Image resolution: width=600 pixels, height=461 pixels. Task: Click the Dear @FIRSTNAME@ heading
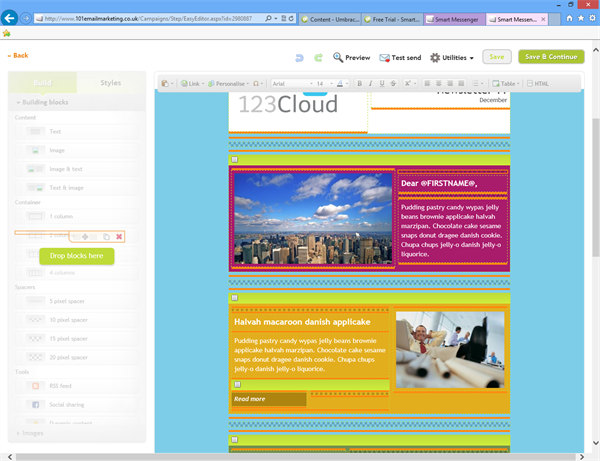tap(439, 183)
